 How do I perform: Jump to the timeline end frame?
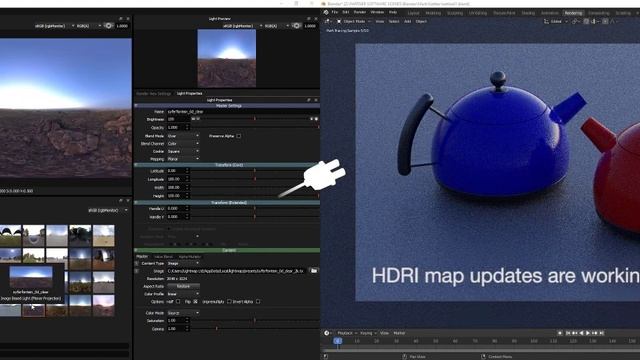pos(601,333)
